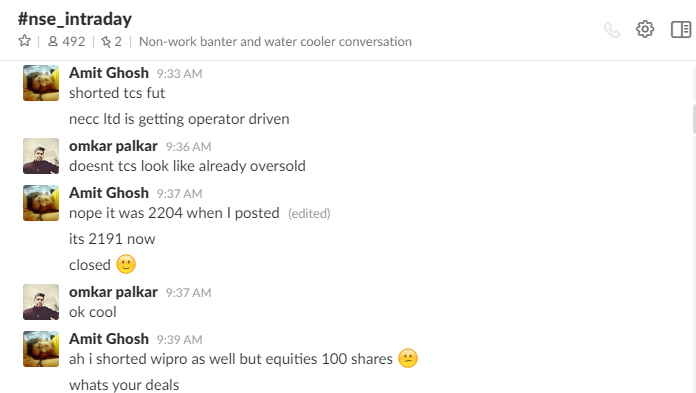
Task: Click the 9:36 AM timestamp
Action: click(x=188, y=147)
